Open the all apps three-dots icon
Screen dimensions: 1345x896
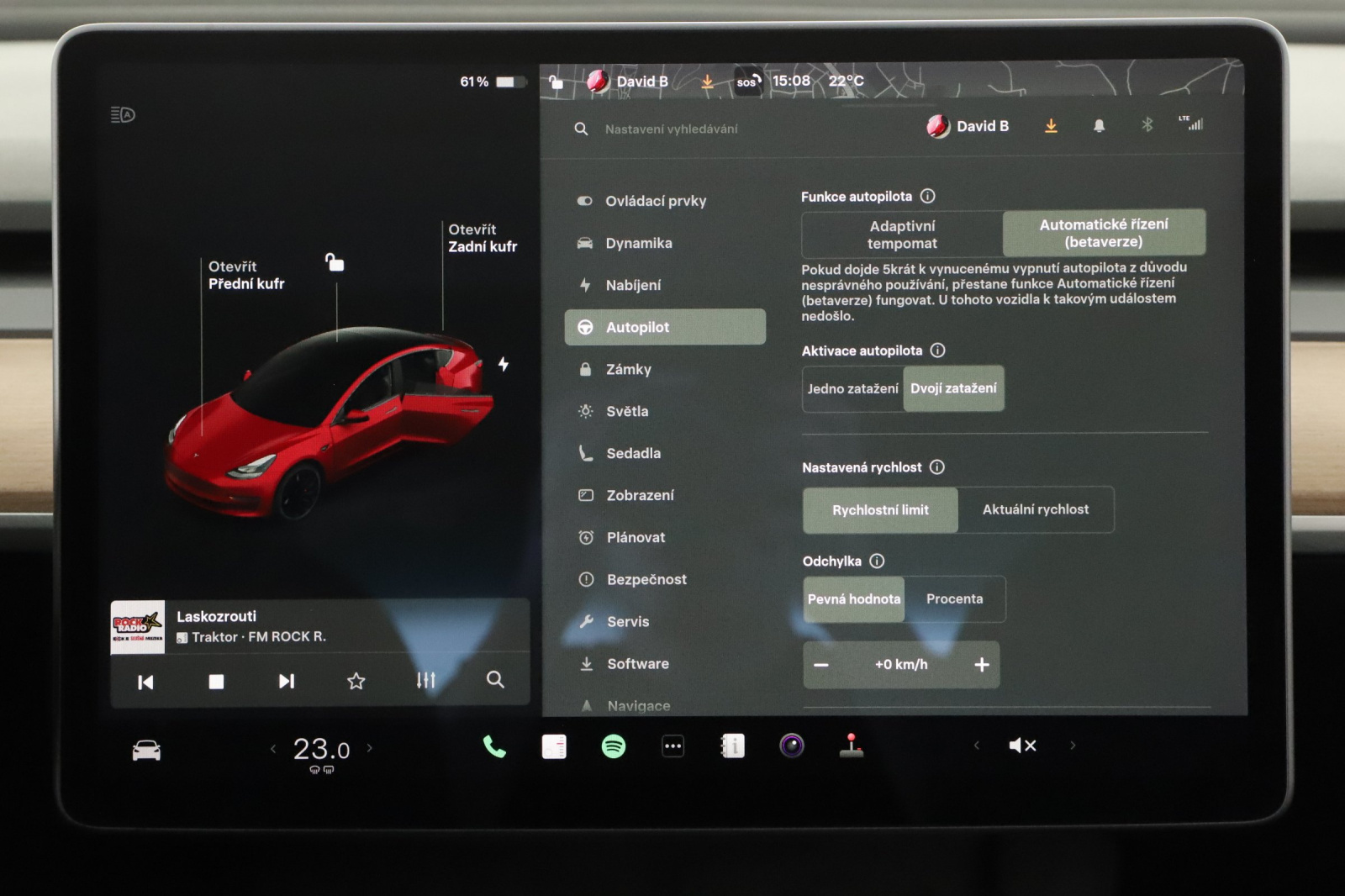[x=673, y=746]
